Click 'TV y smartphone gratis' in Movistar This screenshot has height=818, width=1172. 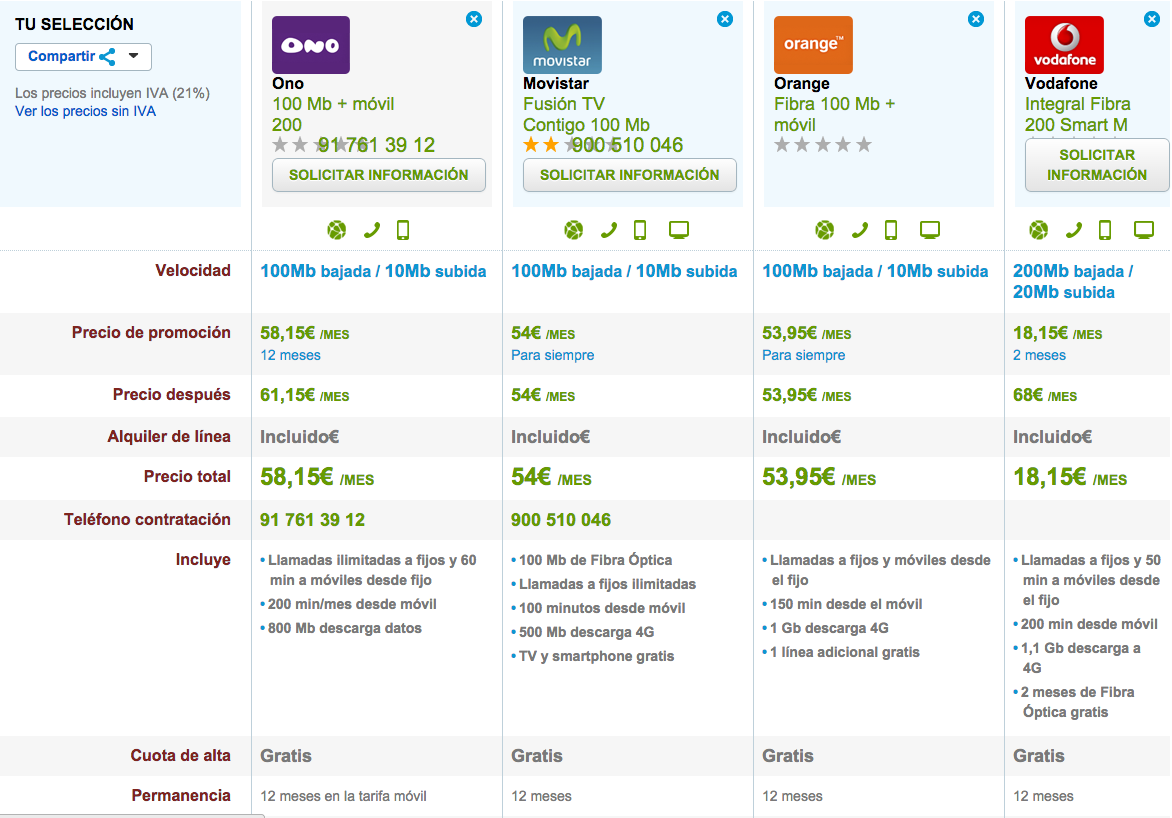coord(596,656)
